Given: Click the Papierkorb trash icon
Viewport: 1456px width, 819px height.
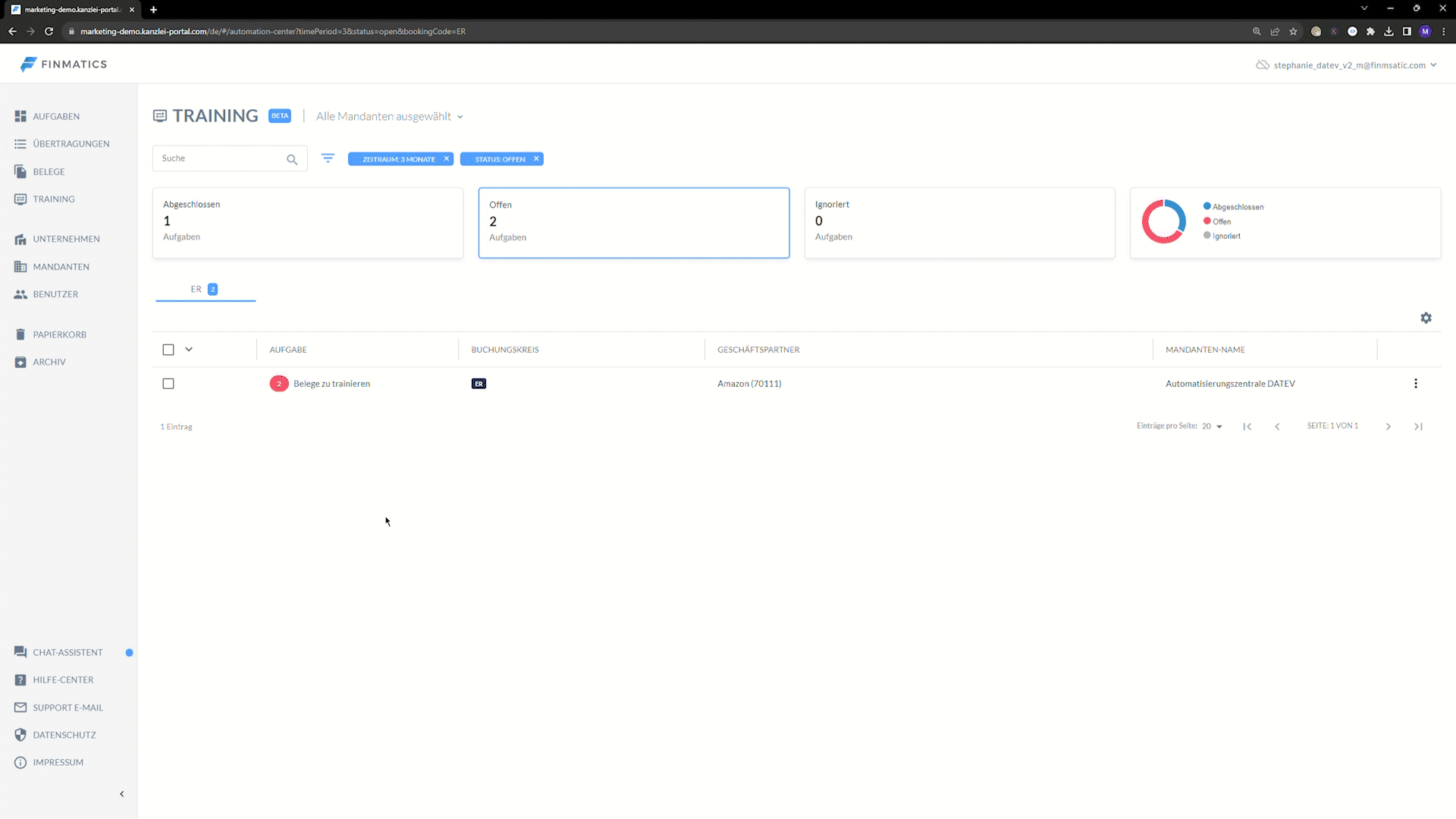Looking at the screenshot, I should pyautogui.click(x=20, y=334).
